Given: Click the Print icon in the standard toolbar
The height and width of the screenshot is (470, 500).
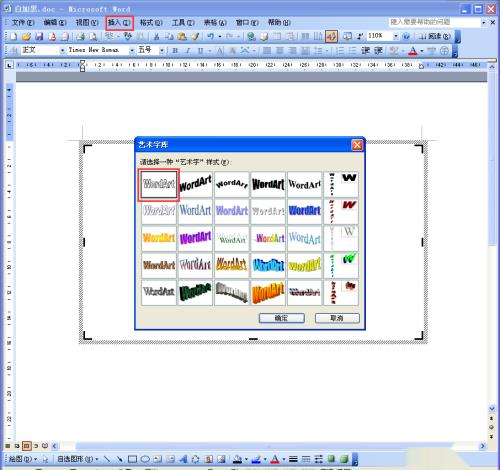Looking at the screenshot, I should pos(80,36).
